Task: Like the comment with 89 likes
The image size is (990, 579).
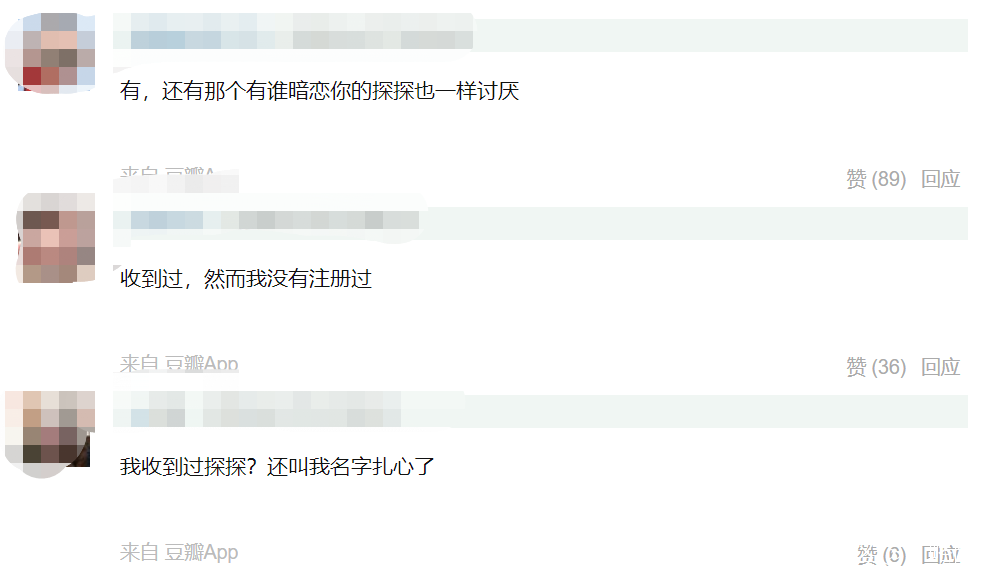Action: tap(876, 179)
